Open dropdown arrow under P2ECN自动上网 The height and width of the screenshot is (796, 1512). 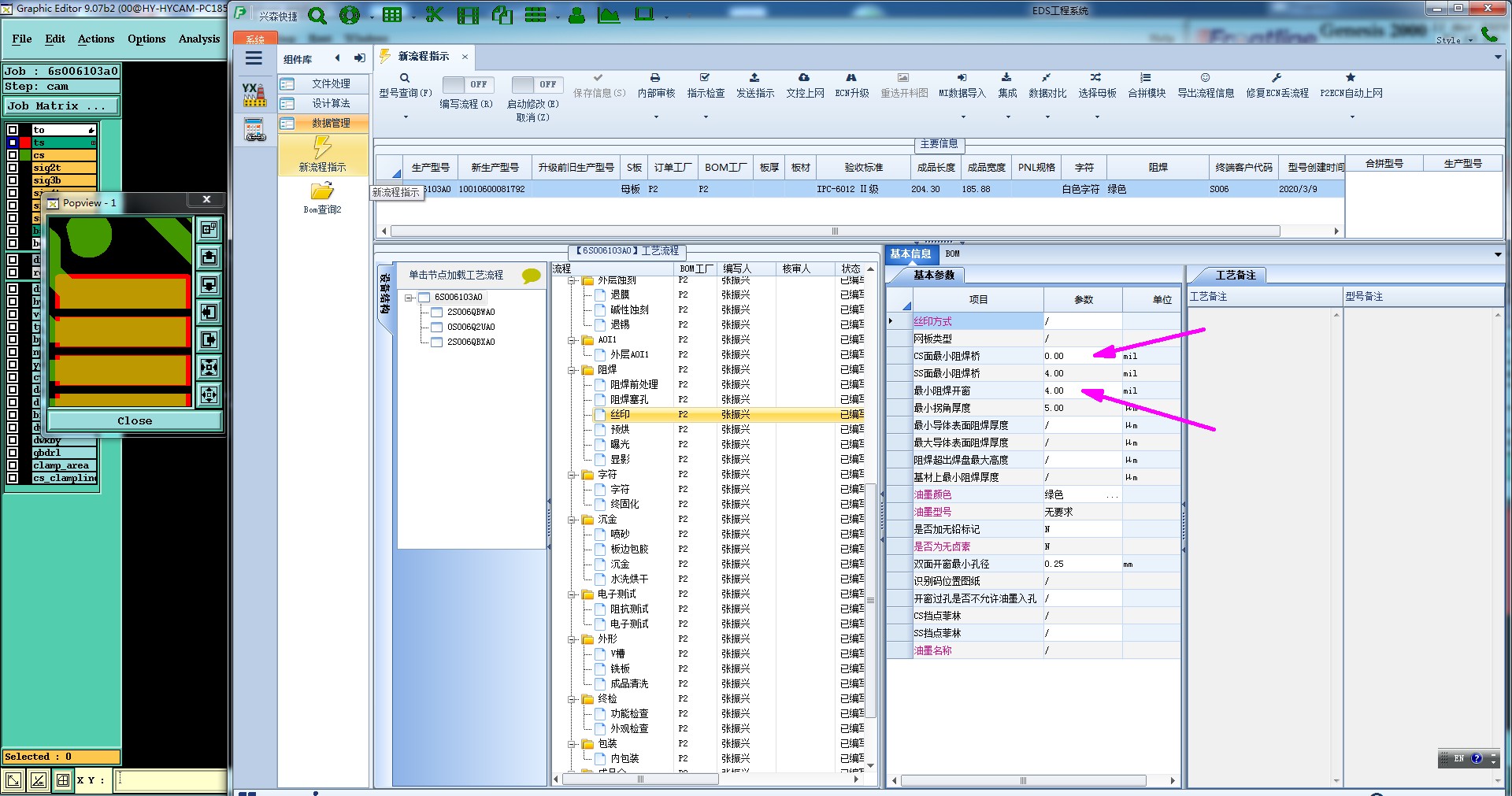coord(1352,117)
